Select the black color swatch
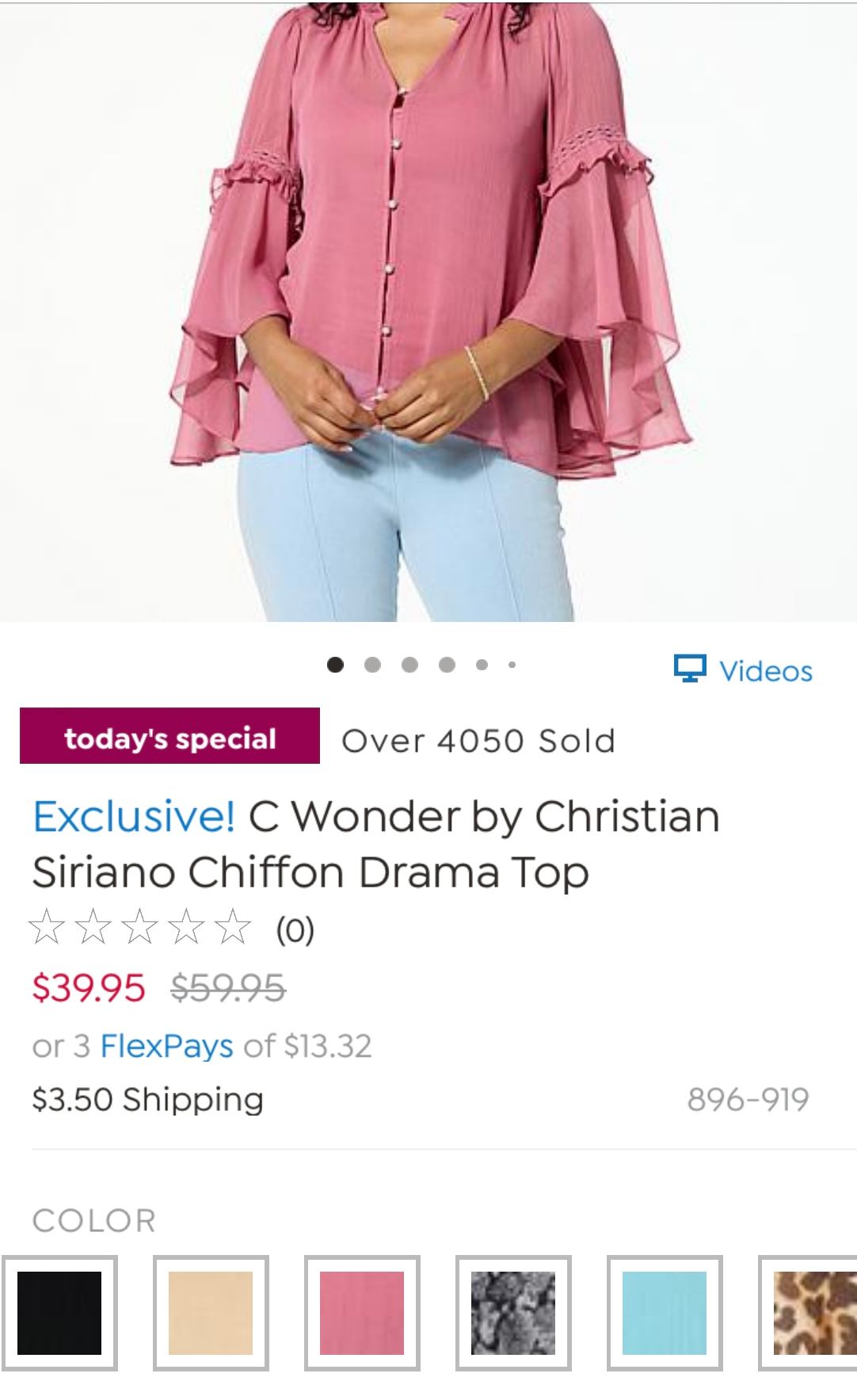Screen dimensions: 857x1400 (x=60, y=1311)
